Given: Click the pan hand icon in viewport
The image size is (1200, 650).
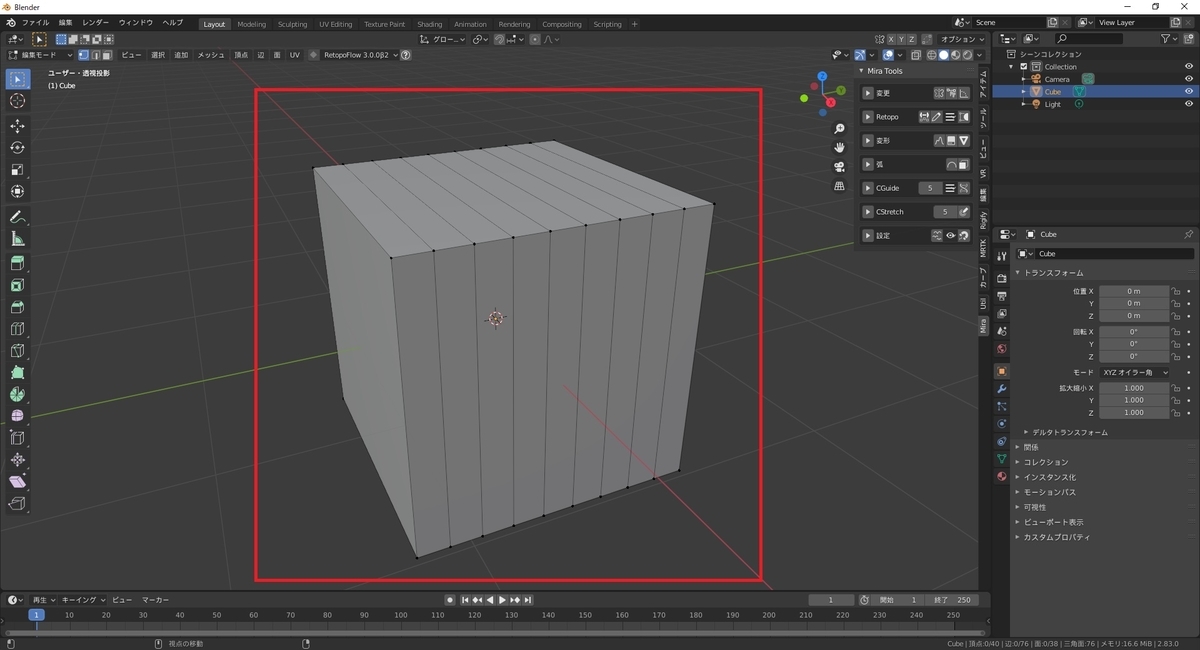Looking at the screenshot, I should tap(840, 147).
